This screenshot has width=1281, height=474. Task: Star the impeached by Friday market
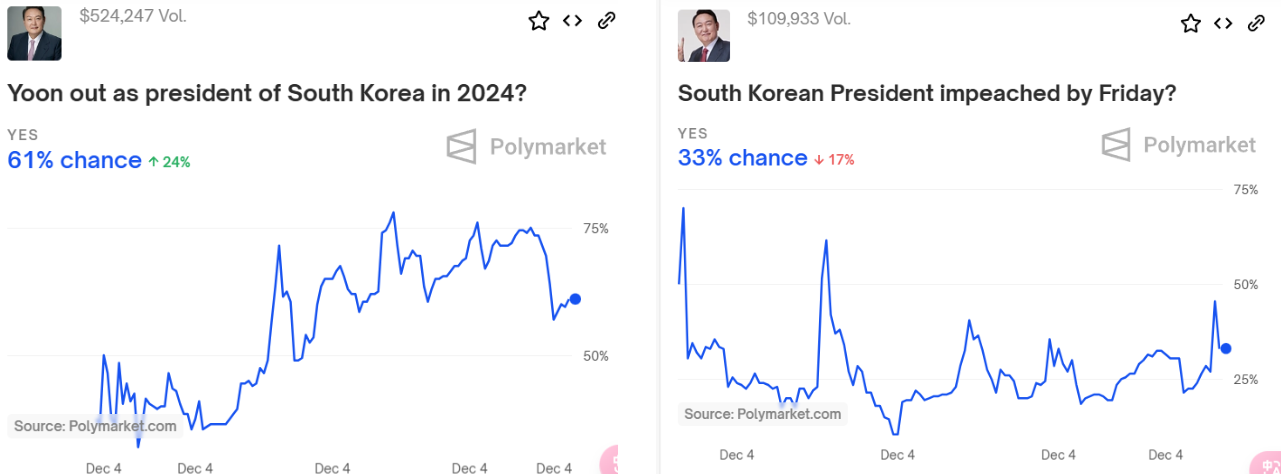click(x=1190, y=24)
